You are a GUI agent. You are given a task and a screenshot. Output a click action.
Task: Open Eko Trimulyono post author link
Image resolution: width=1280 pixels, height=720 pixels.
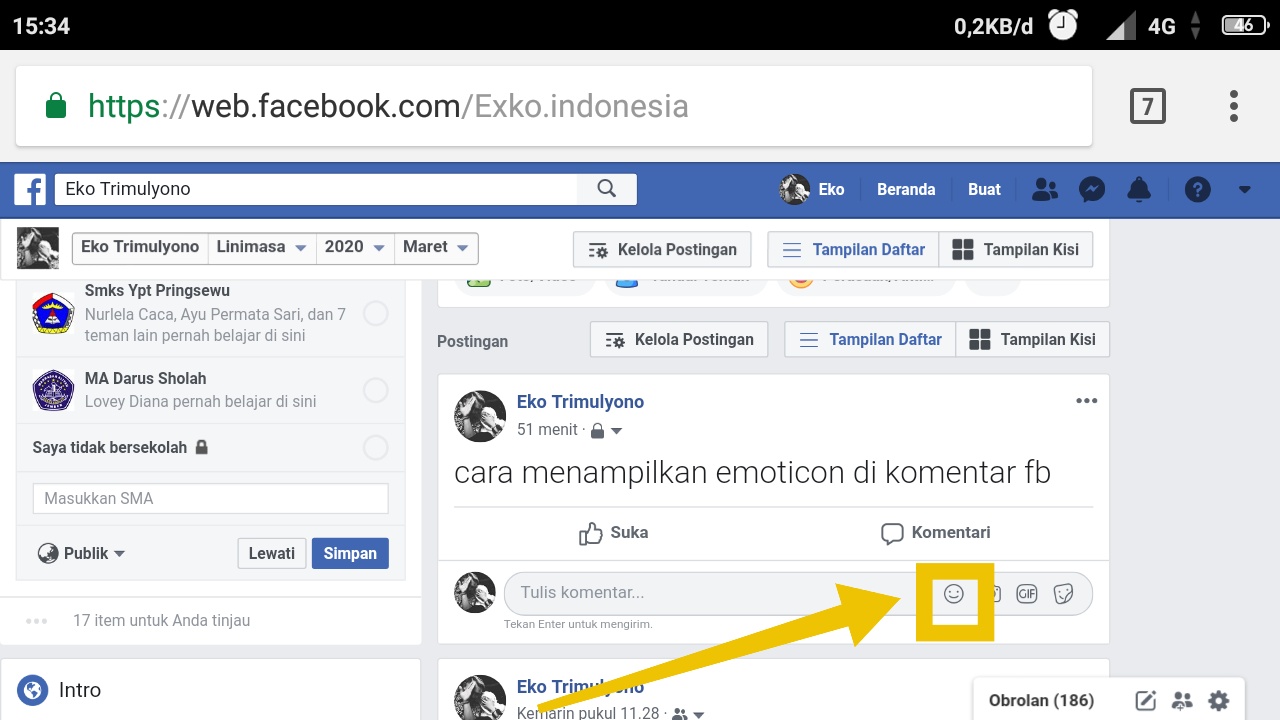(580, 402)
